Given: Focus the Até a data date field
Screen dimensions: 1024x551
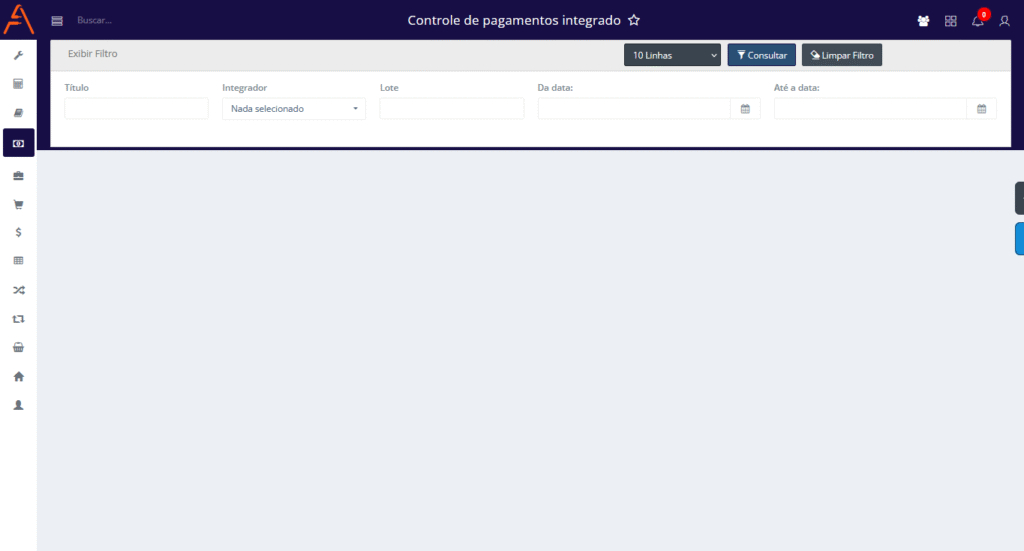Looking at the screenshot, I should pos(871,109).
